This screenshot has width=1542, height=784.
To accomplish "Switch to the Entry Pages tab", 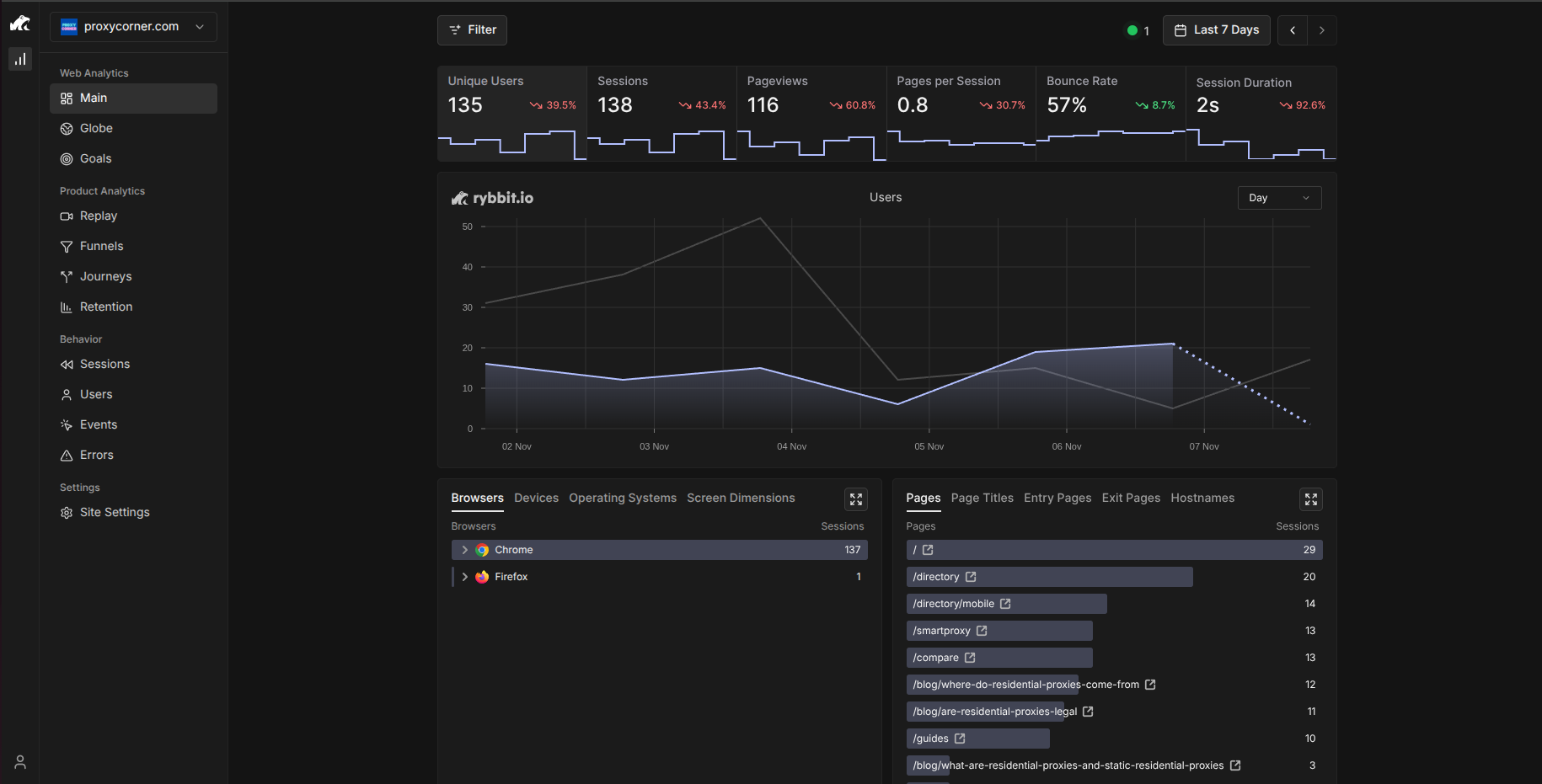I will coord(1057,499).
